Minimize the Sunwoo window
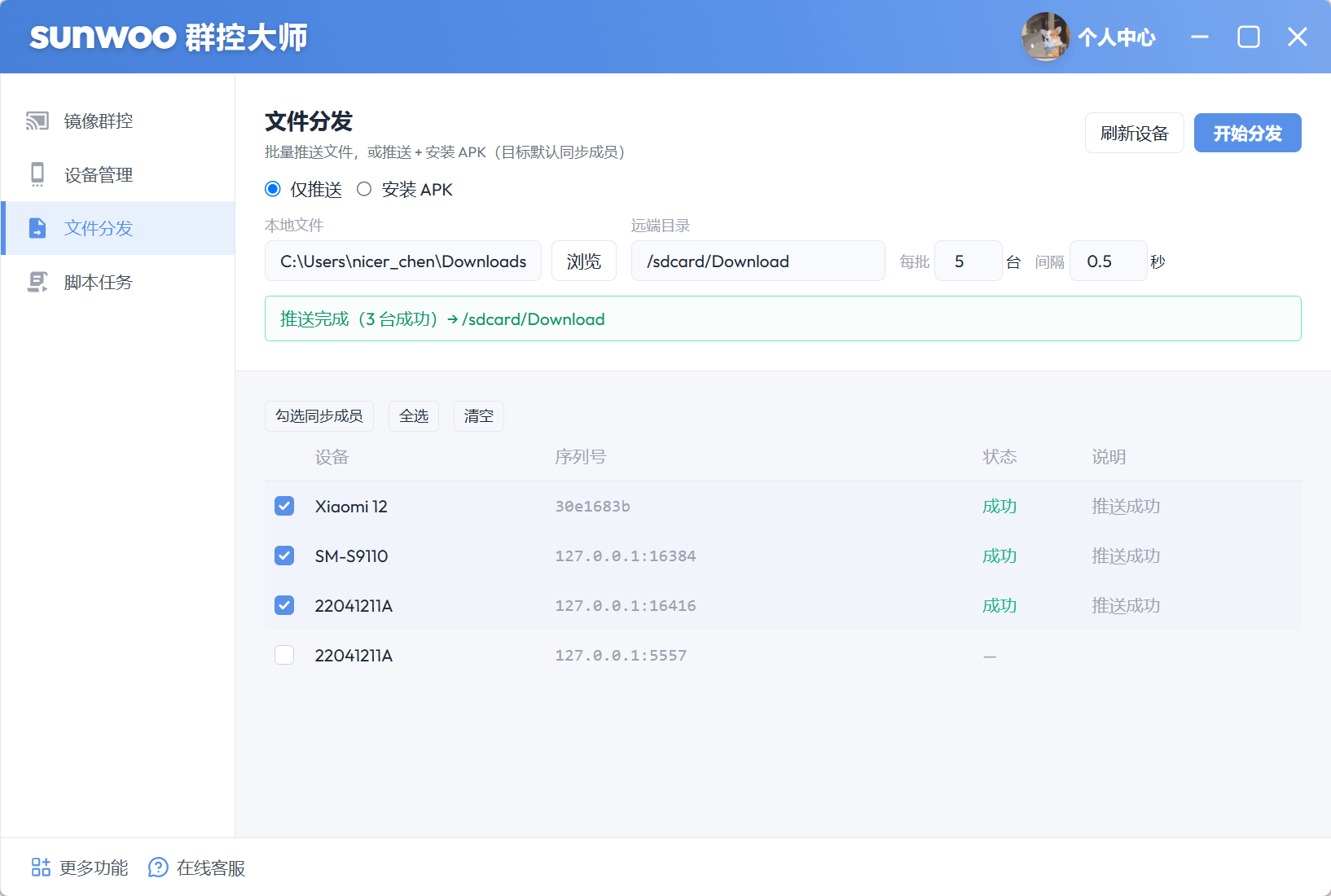Image resolution: width=1331 pixels, height=896 pixels. pyautogui.click(x=1199, y=37)
